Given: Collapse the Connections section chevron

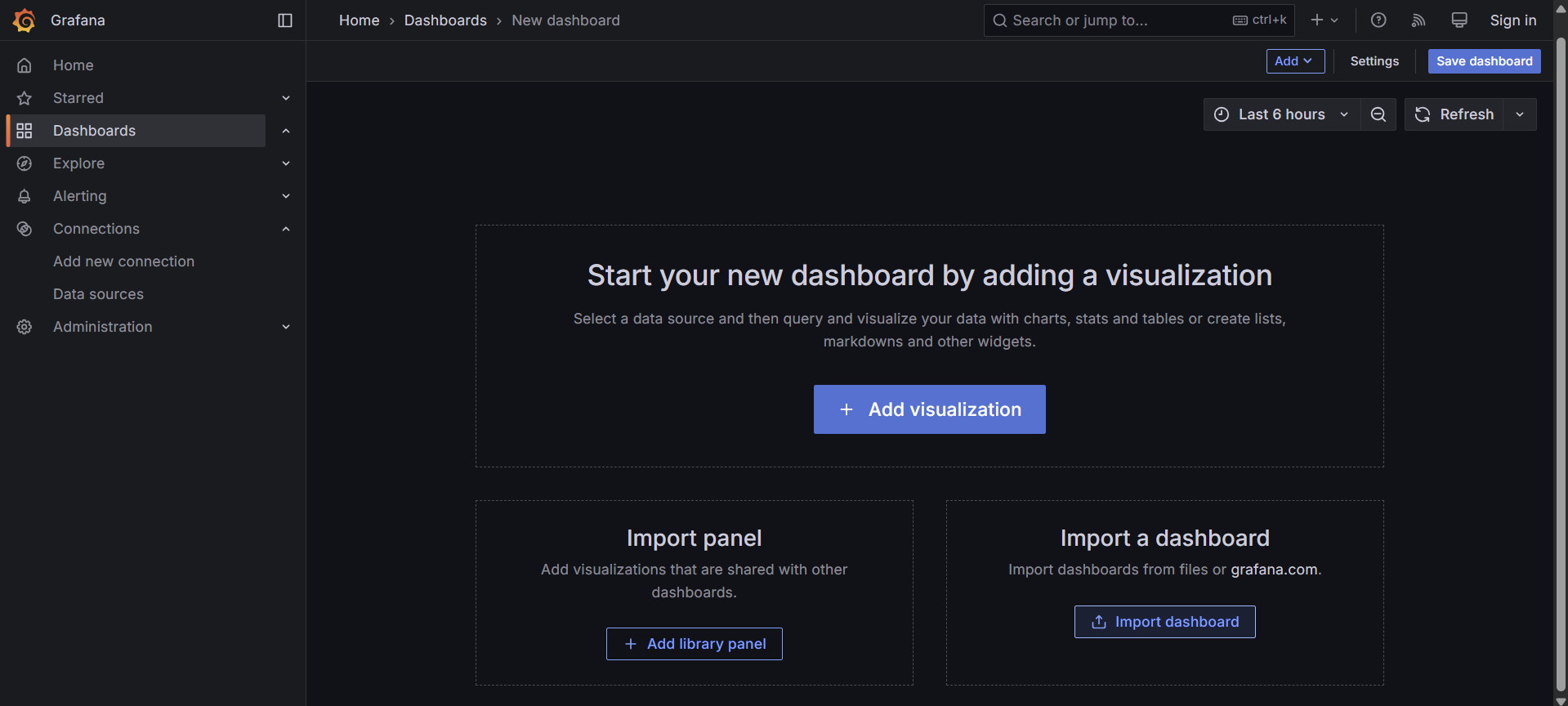Looking at the screenshot, I should (x=286, y=229).
